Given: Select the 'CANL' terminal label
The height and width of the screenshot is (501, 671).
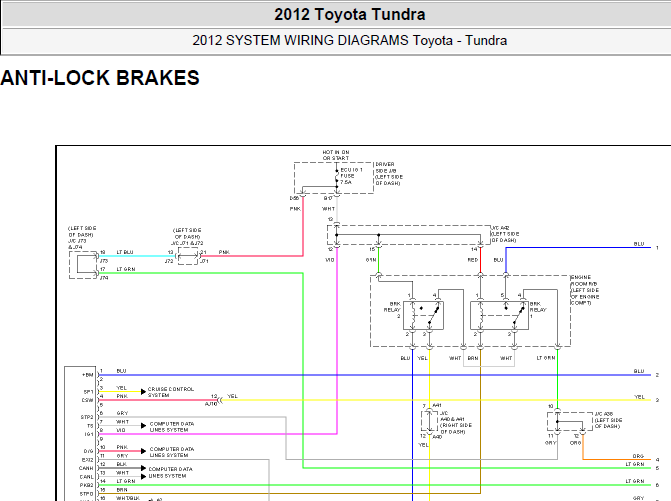Looking at the screenshot, I should tap(86, 477).
